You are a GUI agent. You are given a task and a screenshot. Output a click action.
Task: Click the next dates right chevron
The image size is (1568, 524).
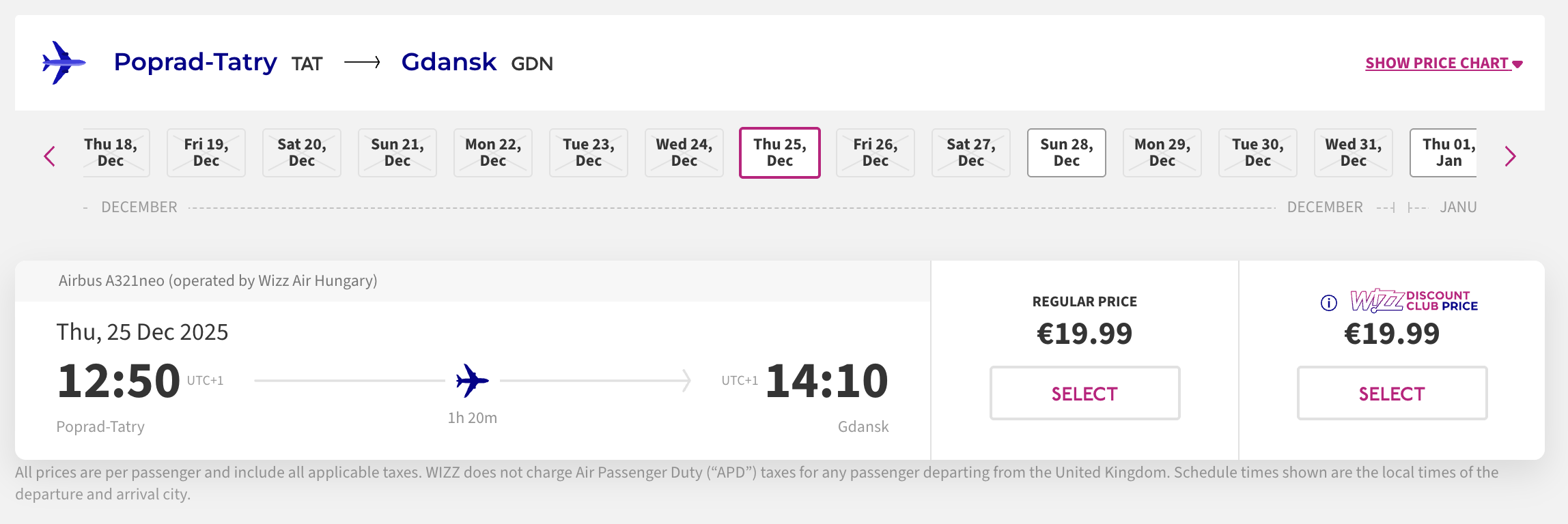pos(1510,156)
